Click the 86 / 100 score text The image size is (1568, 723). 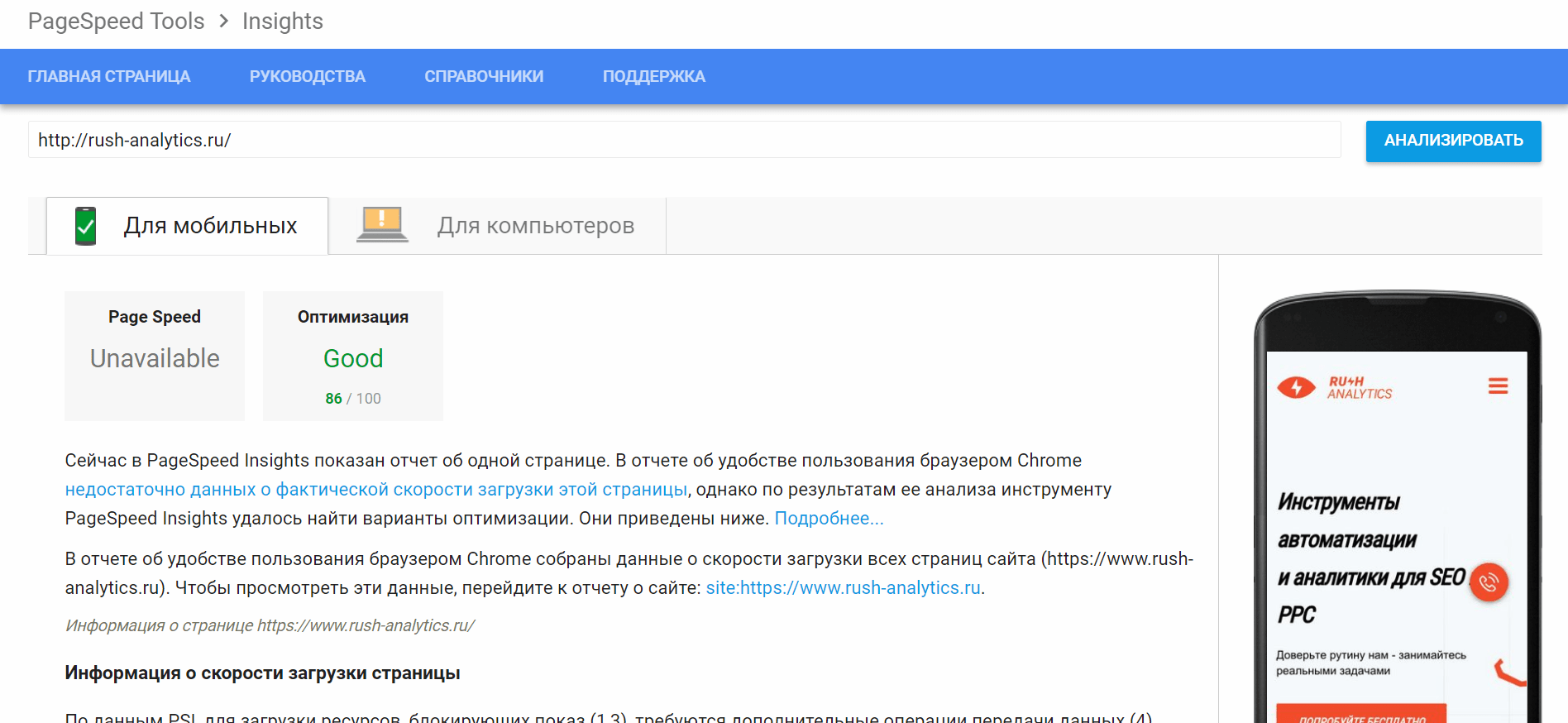353,399
